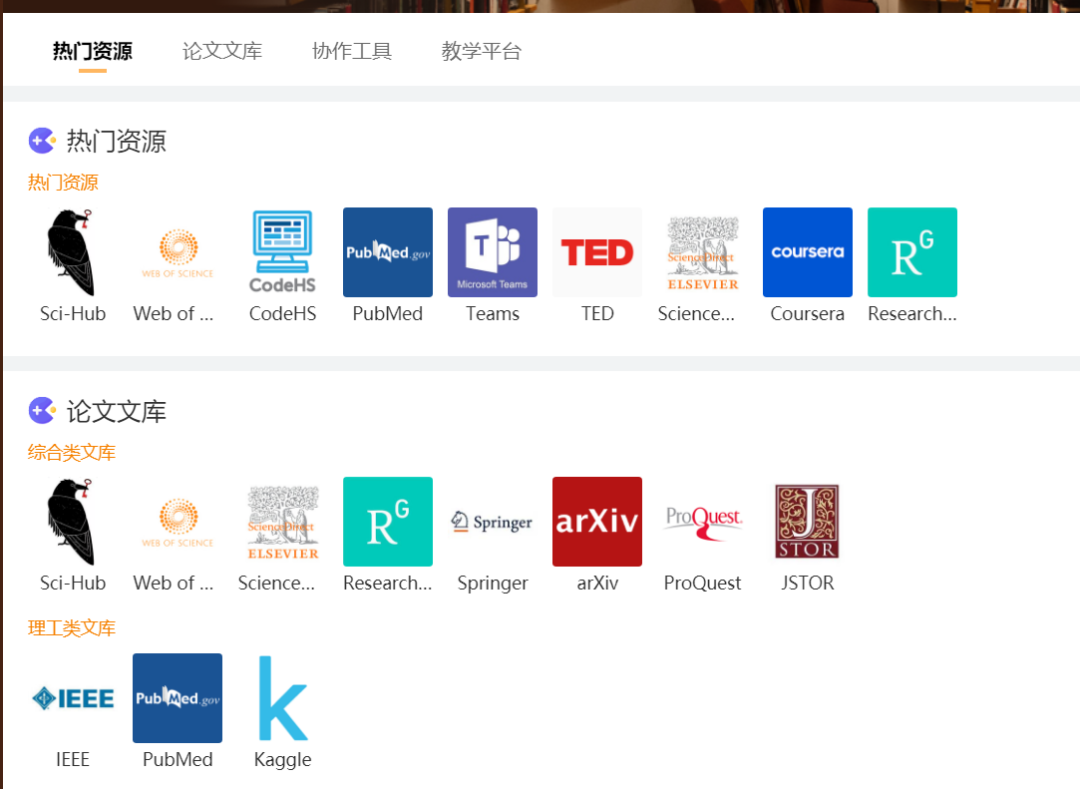Launch the Microsoft Teams icon
Viewport: 1080px width, 789px height.
pos(492,253)
